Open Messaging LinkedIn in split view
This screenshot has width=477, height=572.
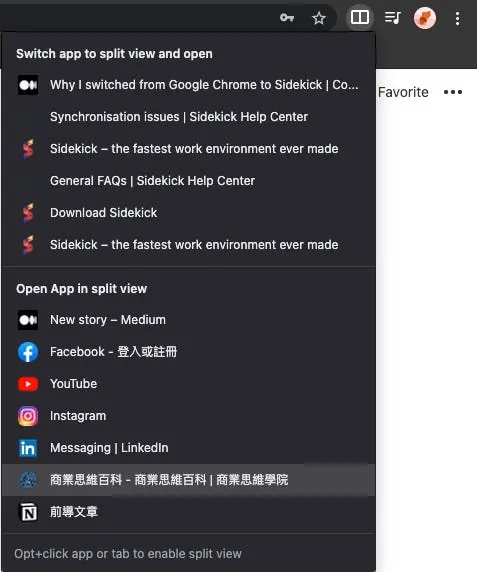[x=189, y=448]
